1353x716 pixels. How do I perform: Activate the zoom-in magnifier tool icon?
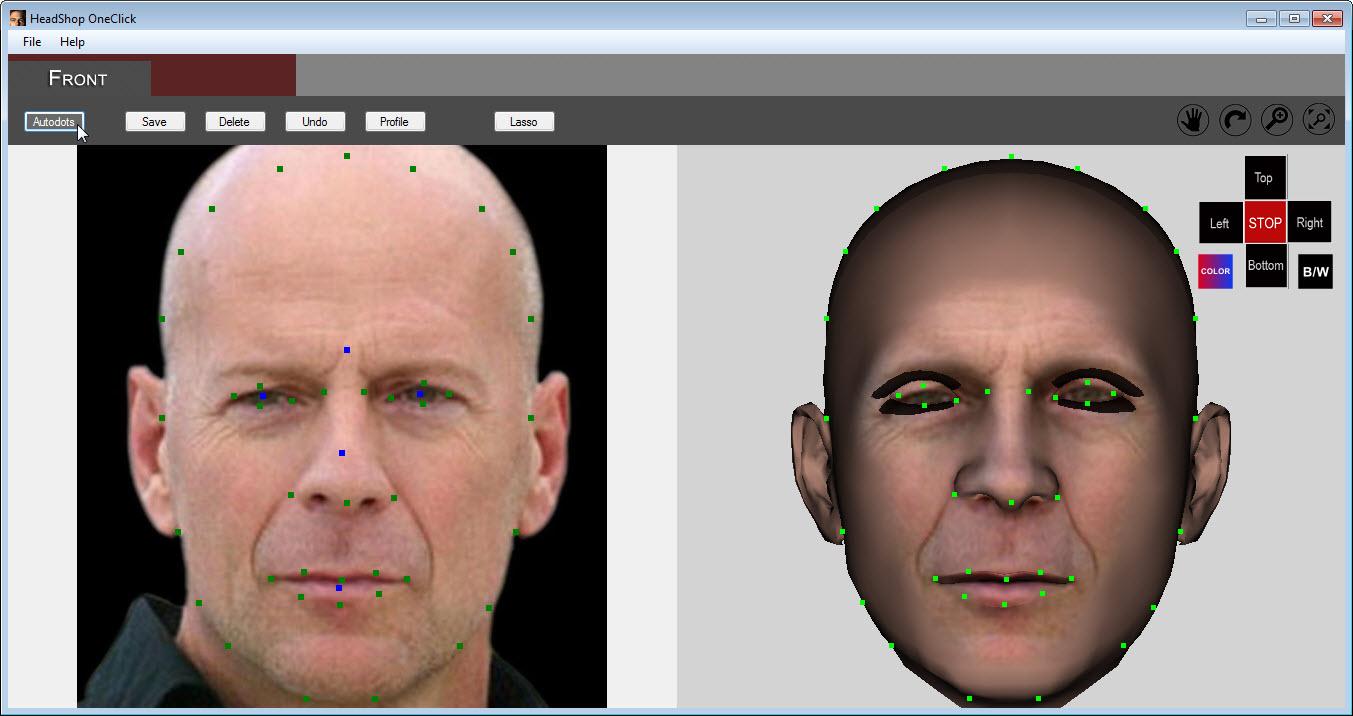point(1277,121)
